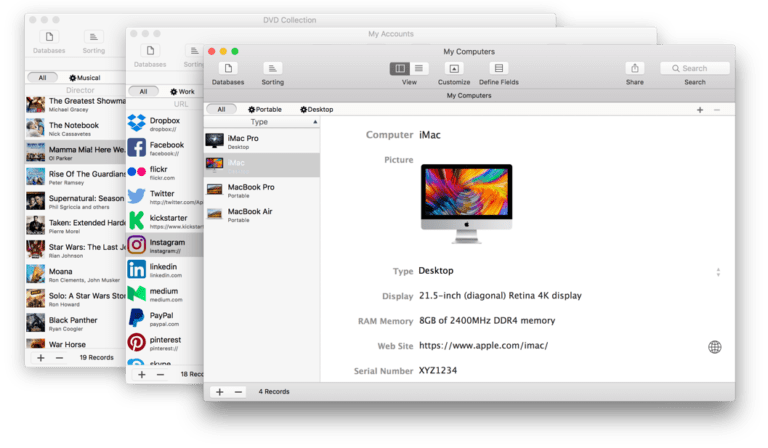
Task: Select the pinterest account row
Action: pos(165,343)
